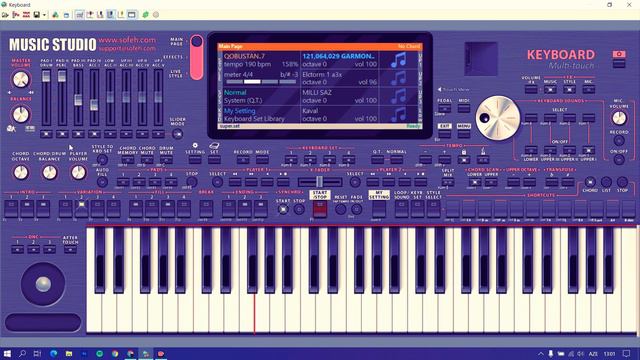Toggle SYNCHRO START button
640x360 pixels.
282,209
